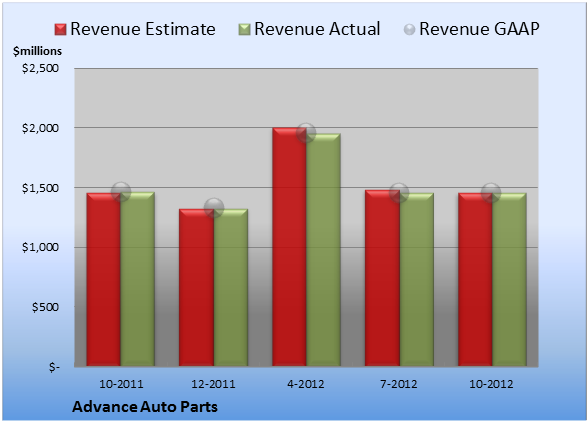Click the green Revenue Actual legend marker
The width and height of the screenshot is (588, 422).
[244, 29]
